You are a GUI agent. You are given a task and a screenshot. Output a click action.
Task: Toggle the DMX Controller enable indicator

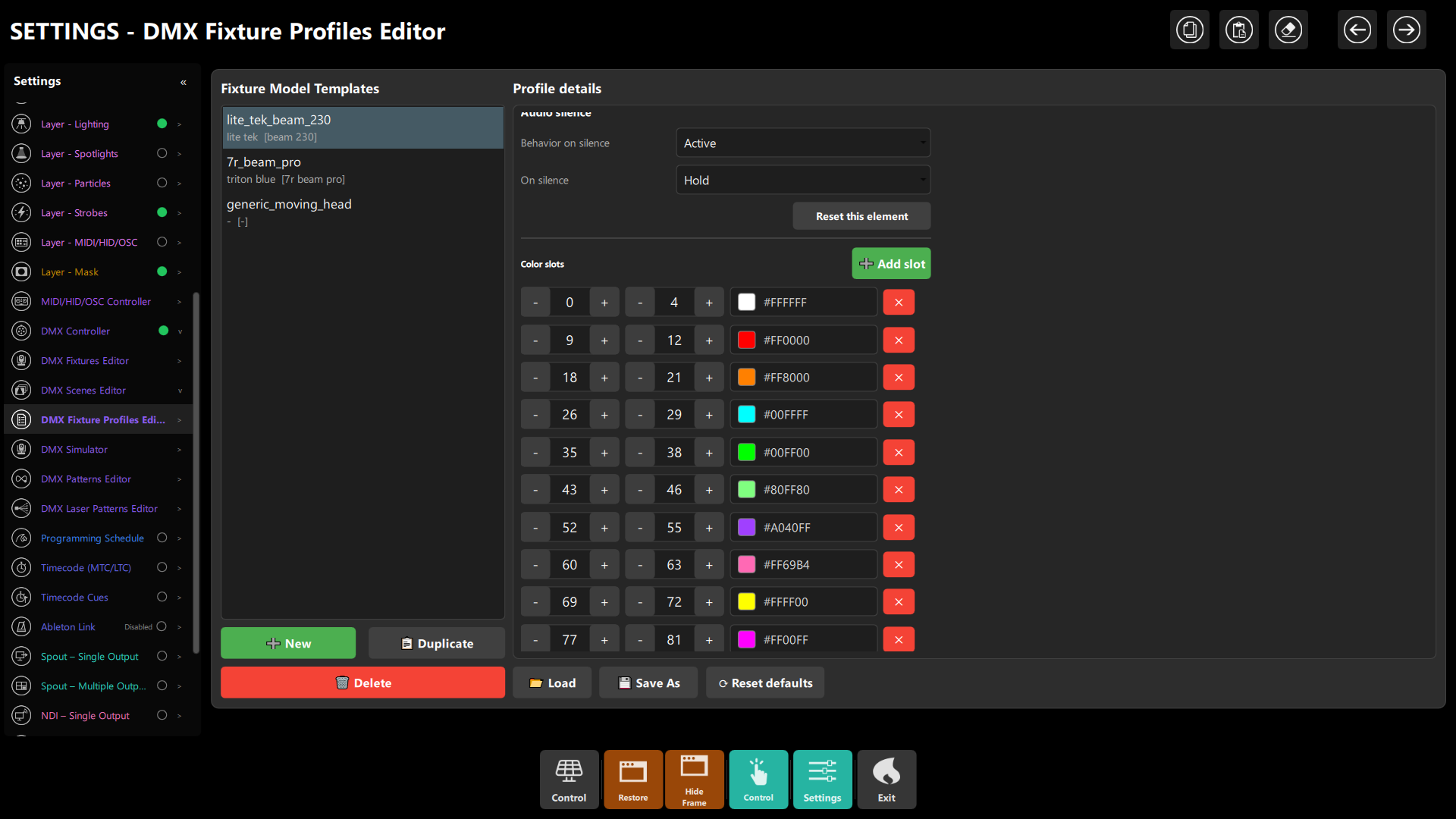[x=163, y=331]
